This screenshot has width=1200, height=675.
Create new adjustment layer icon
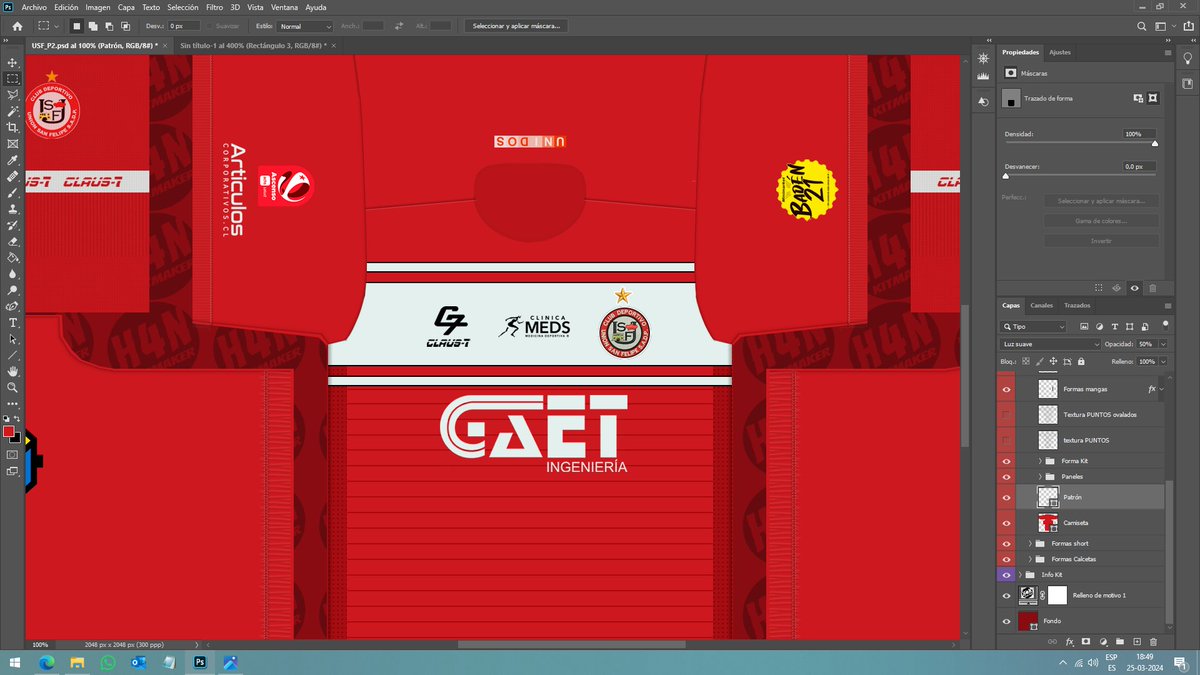coord(1102,641)
